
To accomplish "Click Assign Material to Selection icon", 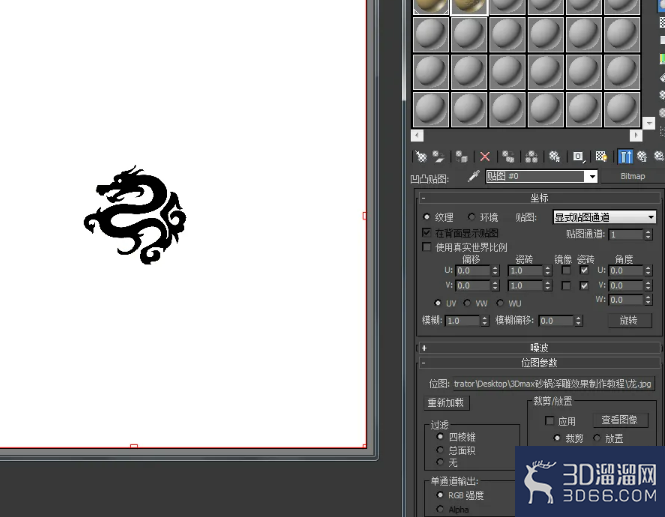I will pyautogui.click(x=462, y=157).
